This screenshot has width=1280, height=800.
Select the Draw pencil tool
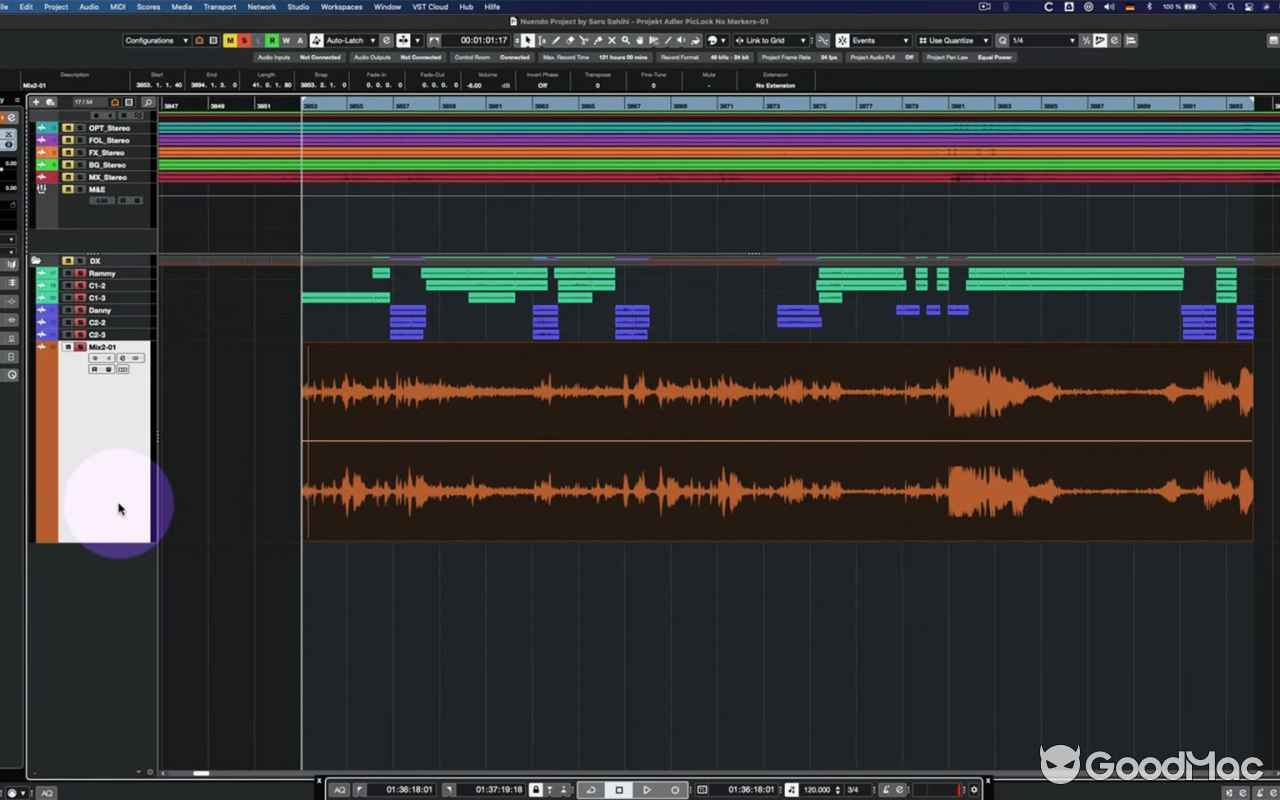pos(556,41)
